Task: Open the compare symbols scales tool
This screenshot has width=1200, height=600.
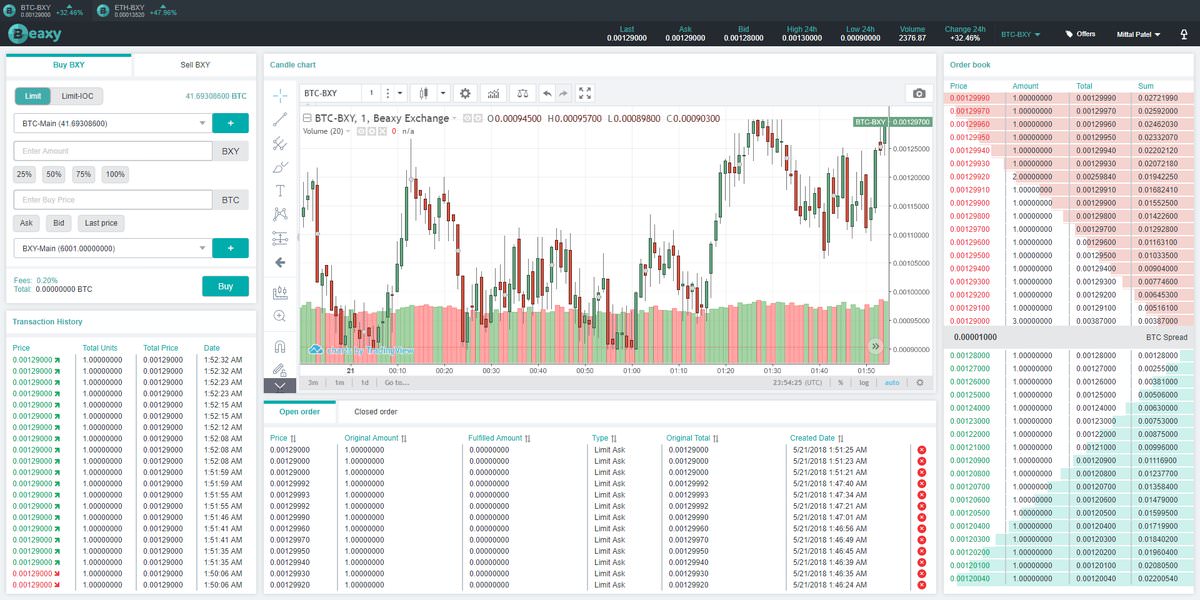Action: tap(521, 93)
